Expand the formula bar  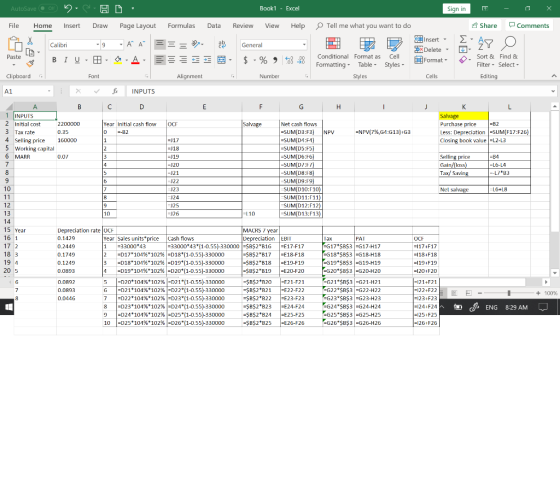click(553, 91)
